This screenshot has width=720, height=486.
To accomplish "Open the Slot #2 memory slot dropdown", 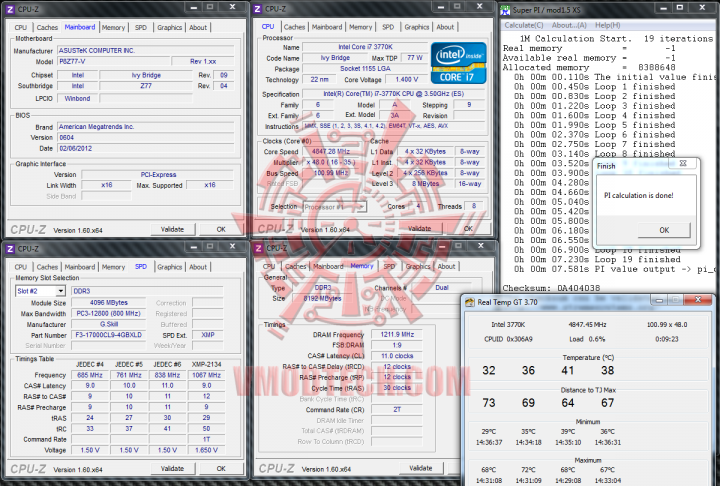I will [x=61, y=291].
